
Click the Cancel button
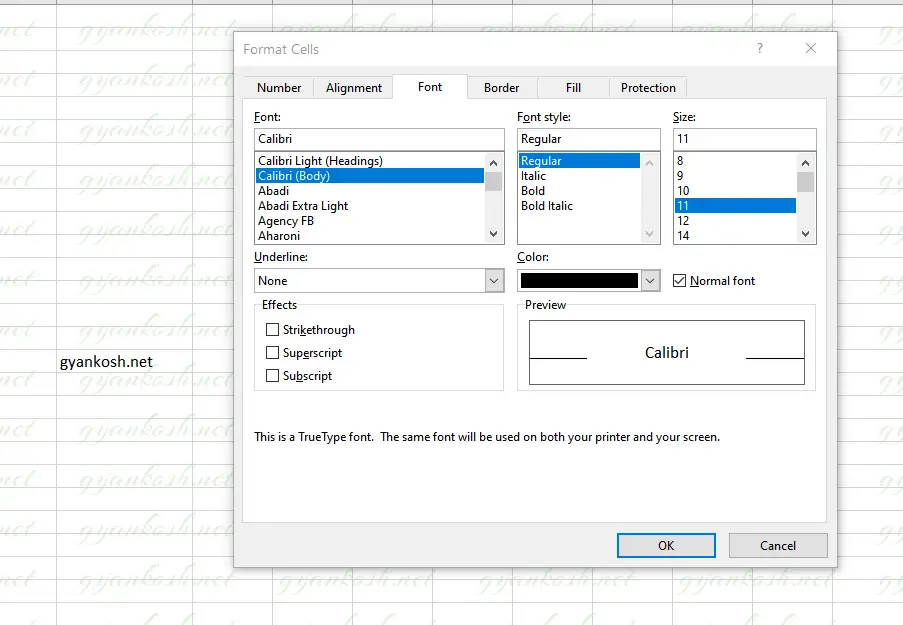778,546
